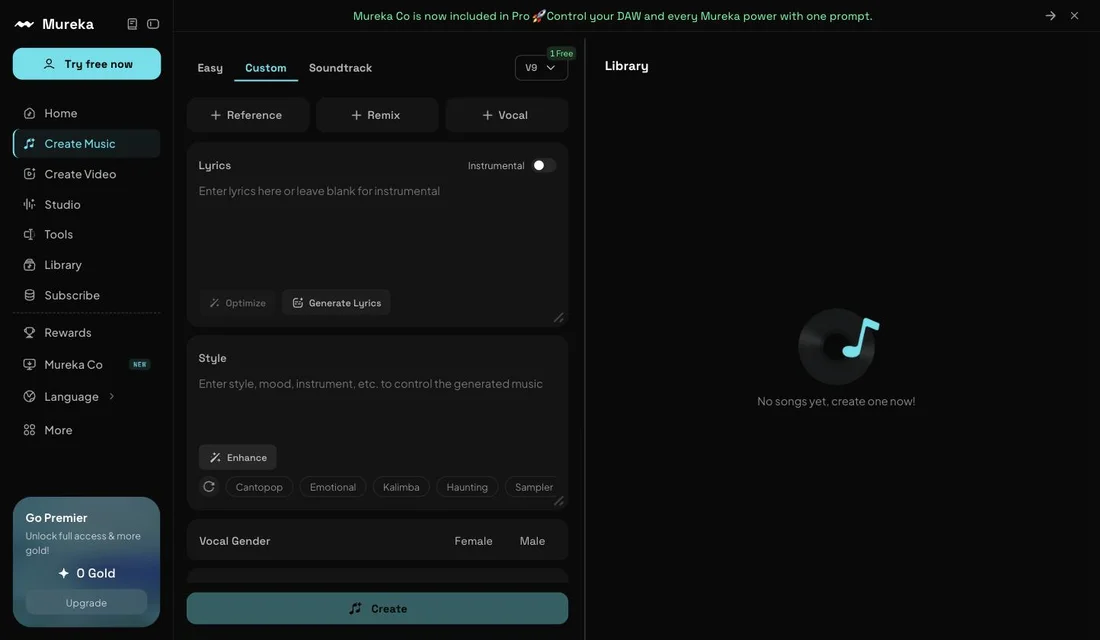Click the Home sidebar icon
1100x640 pixels.
click(29, 113)
